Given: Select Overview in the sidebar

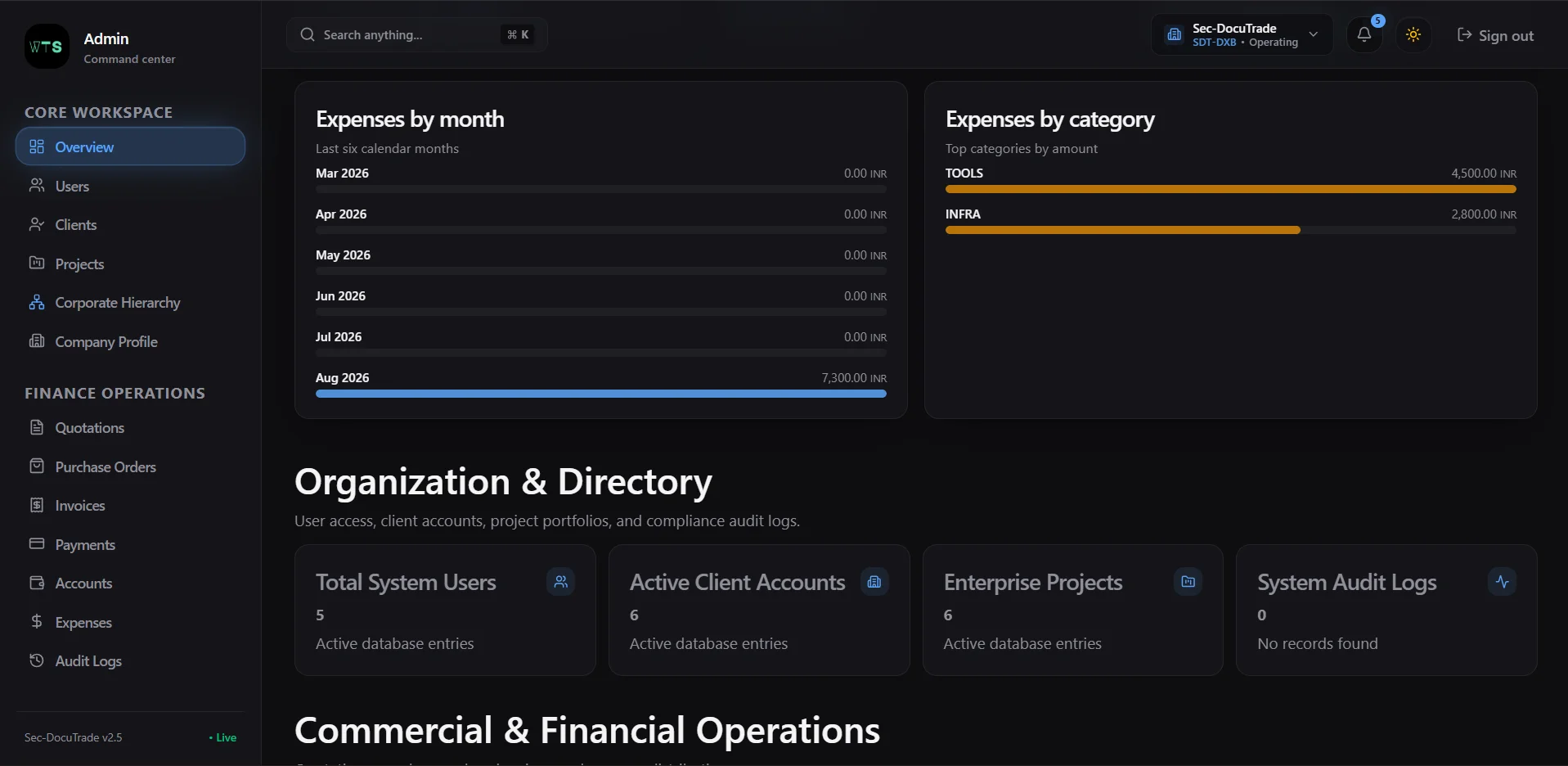Looking at the screenshot, I should [131, 146].
